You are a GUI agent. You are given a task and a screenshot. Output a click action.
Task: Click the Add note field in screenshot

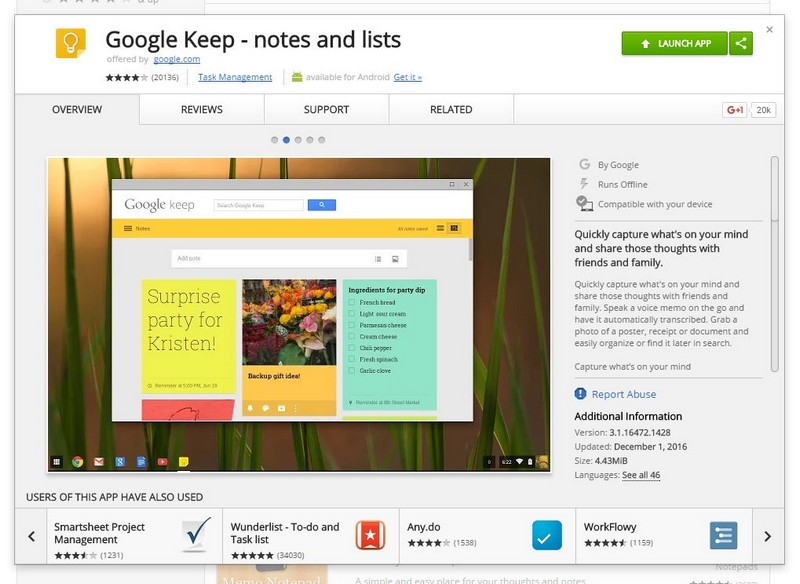point(289,259)
